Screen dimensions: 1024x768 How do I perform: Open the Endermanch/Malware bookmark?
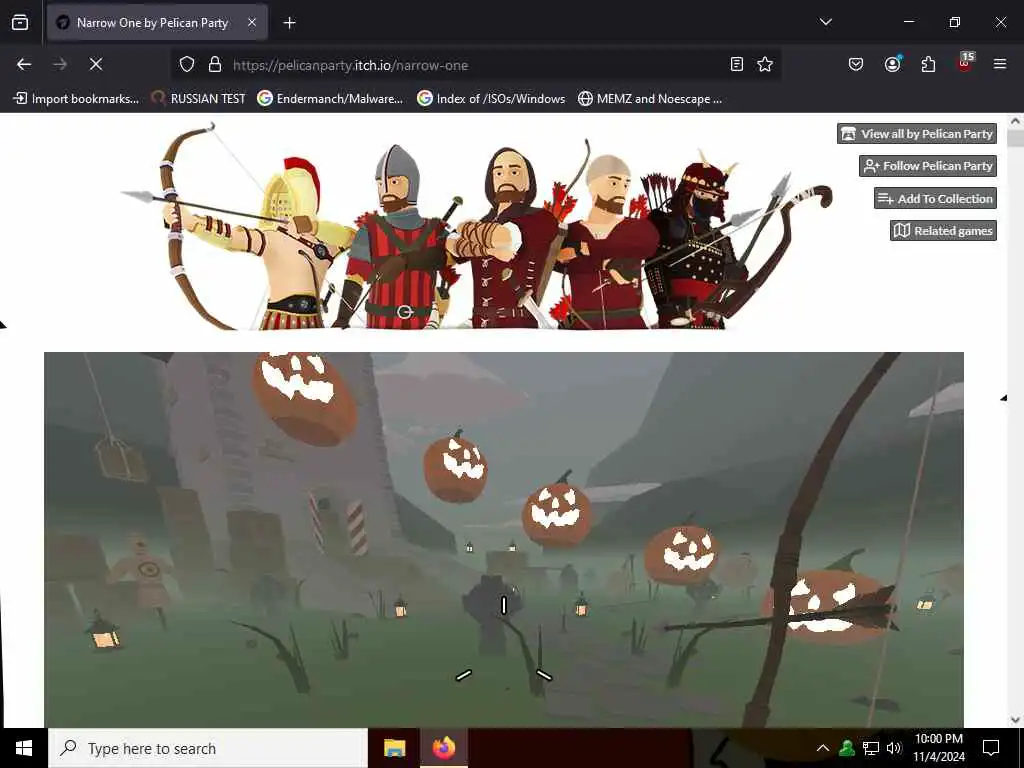pos(330,99)
